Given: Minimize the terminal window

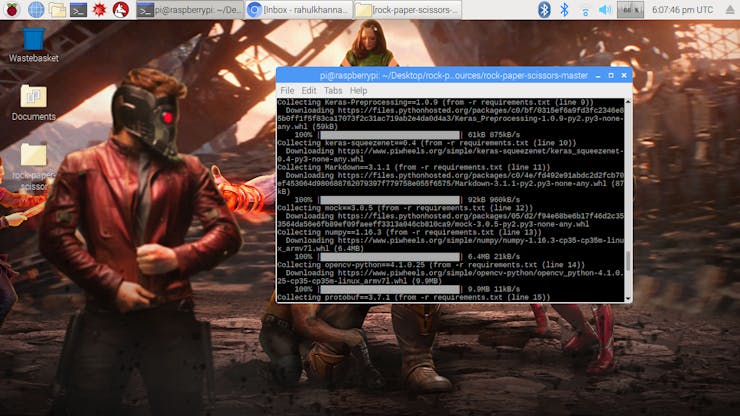Looking at the screenshot, I should (598, 76).
